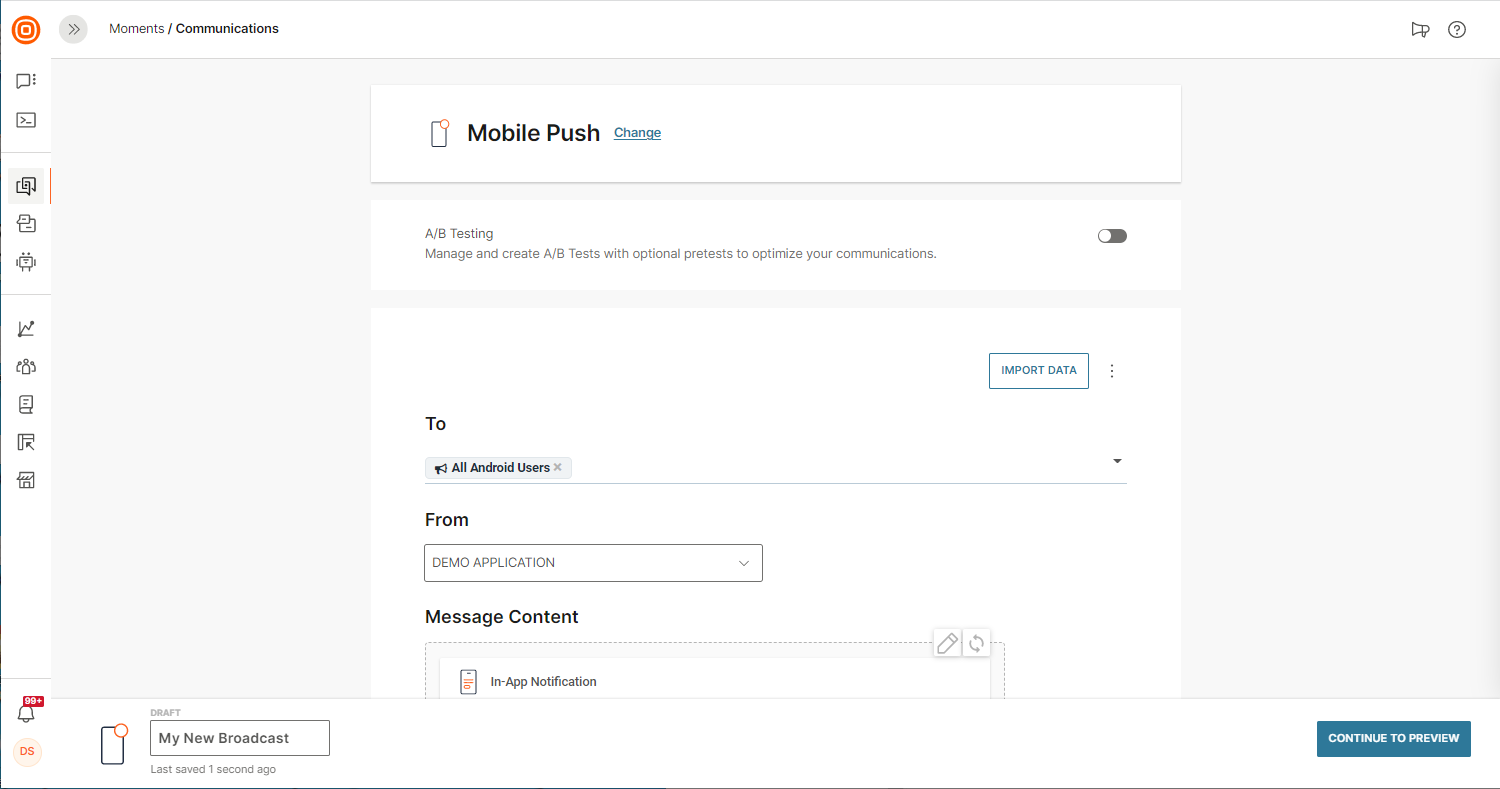Expand the To recipients dropdown arrow
The image size is (1500, 789).
pos(1117,461)
